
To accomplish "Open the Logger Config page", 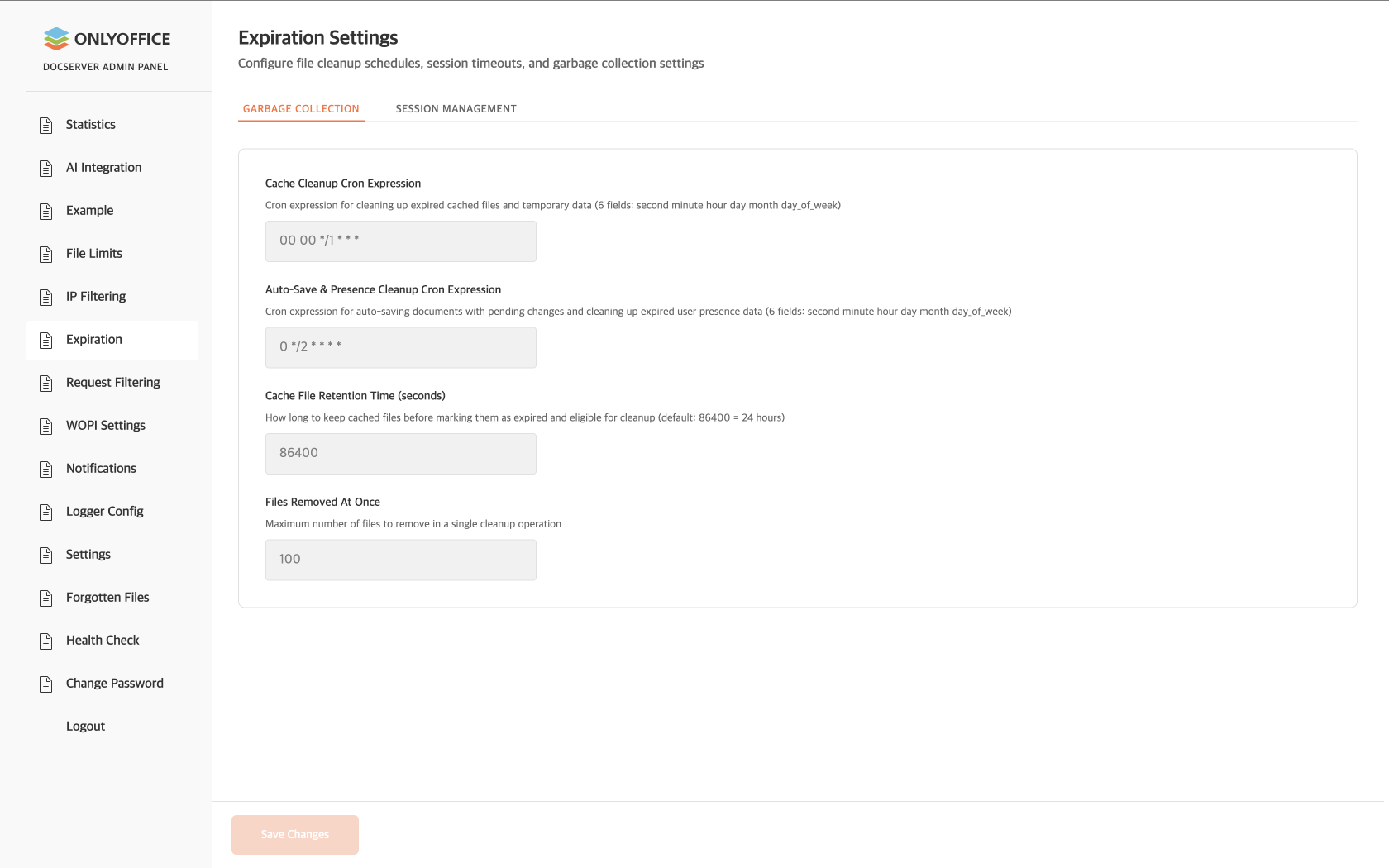I will click(105, 512).
